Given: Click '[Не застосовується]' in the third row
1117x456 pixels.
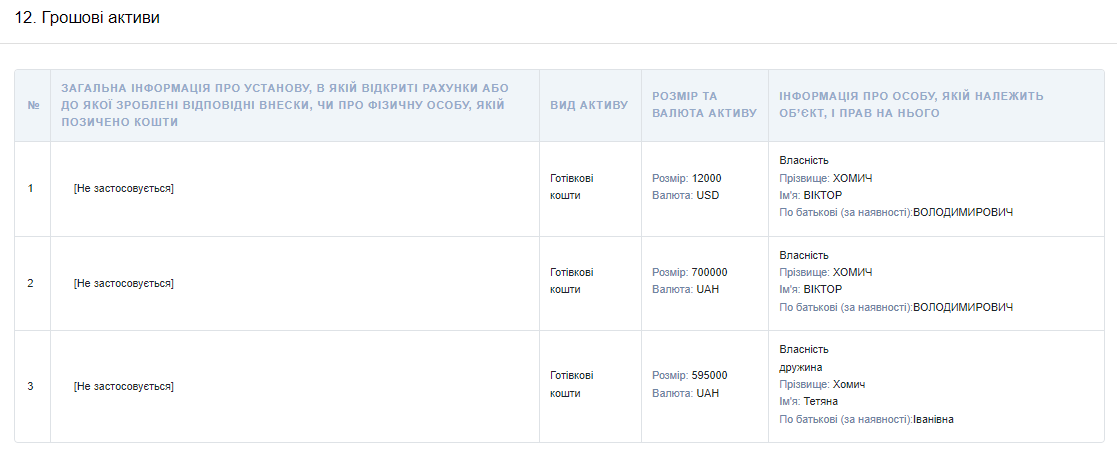Looking at the screenshot, I should pyautogui.click(x=123, y=386).
